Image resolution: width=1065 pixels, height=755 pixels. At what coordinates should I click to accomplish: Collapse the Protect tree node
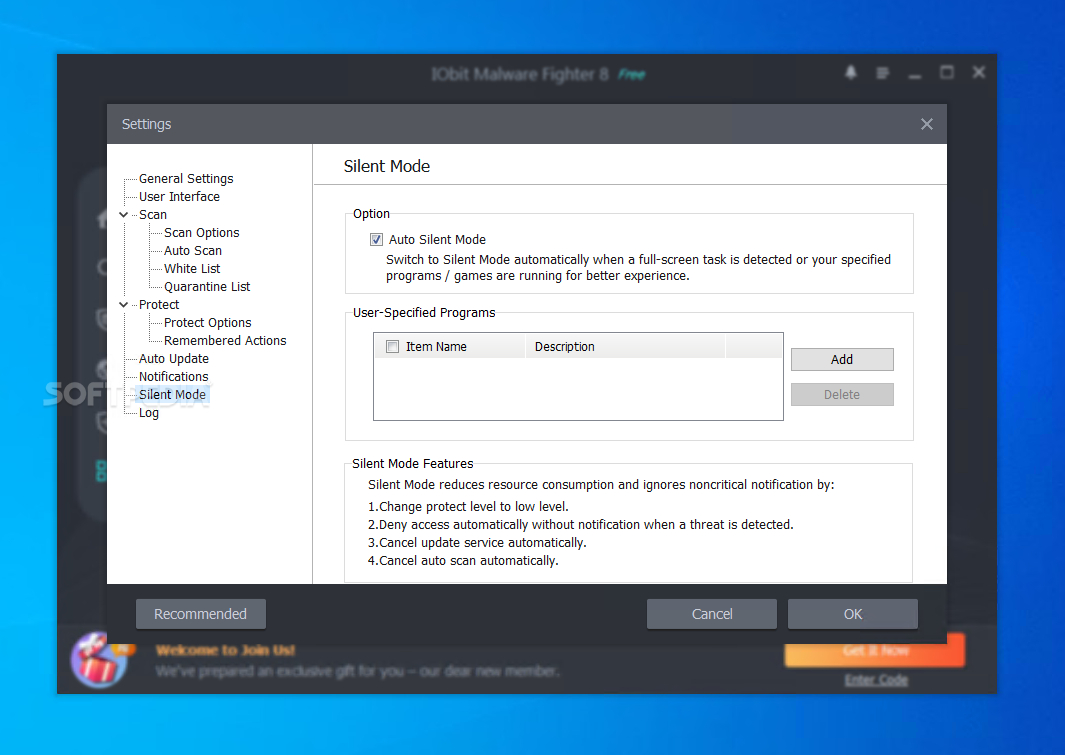tap(124, 305)
